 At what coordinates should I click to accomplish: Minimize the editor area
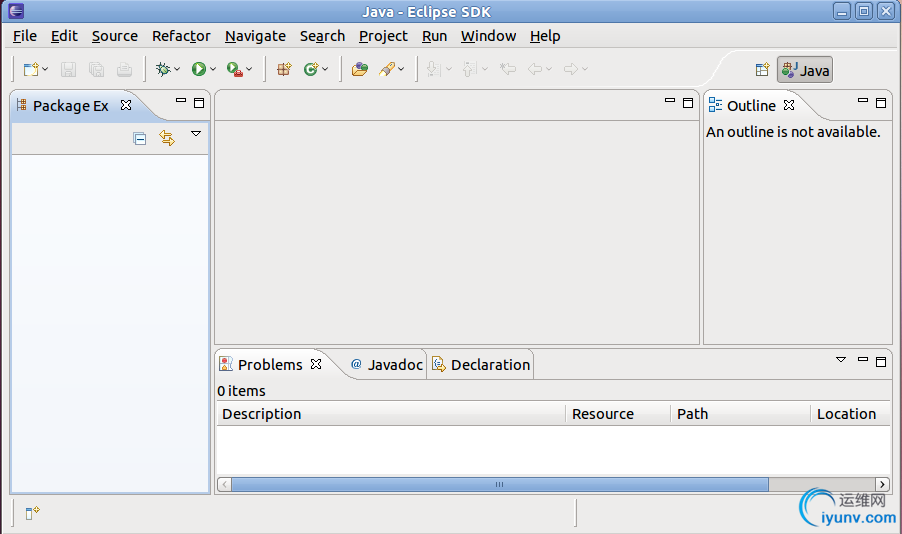pos(670,101)
